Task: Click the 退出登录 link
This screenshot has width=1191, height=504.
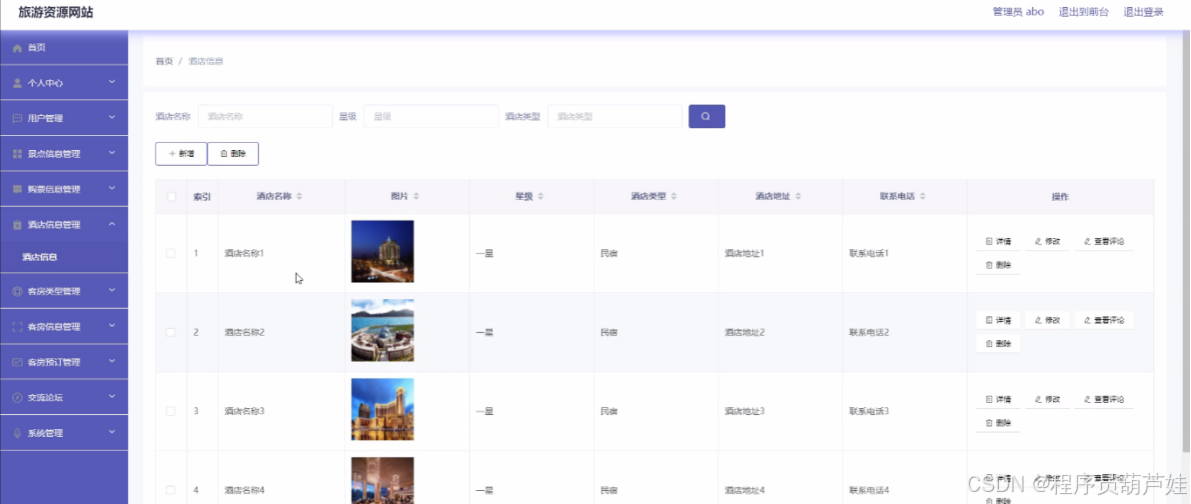Action: click(1143, 12)
